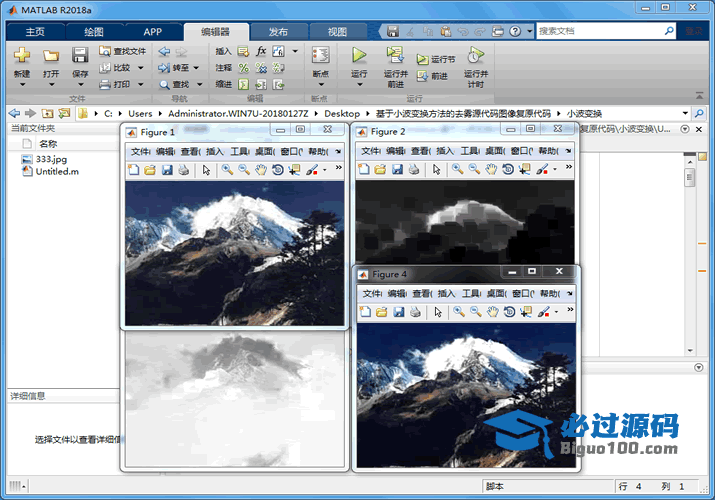This screenshot has height=500, width=715.
Task: Open Figure 1 文件 (File) menu
Action: tap(140, 151)
